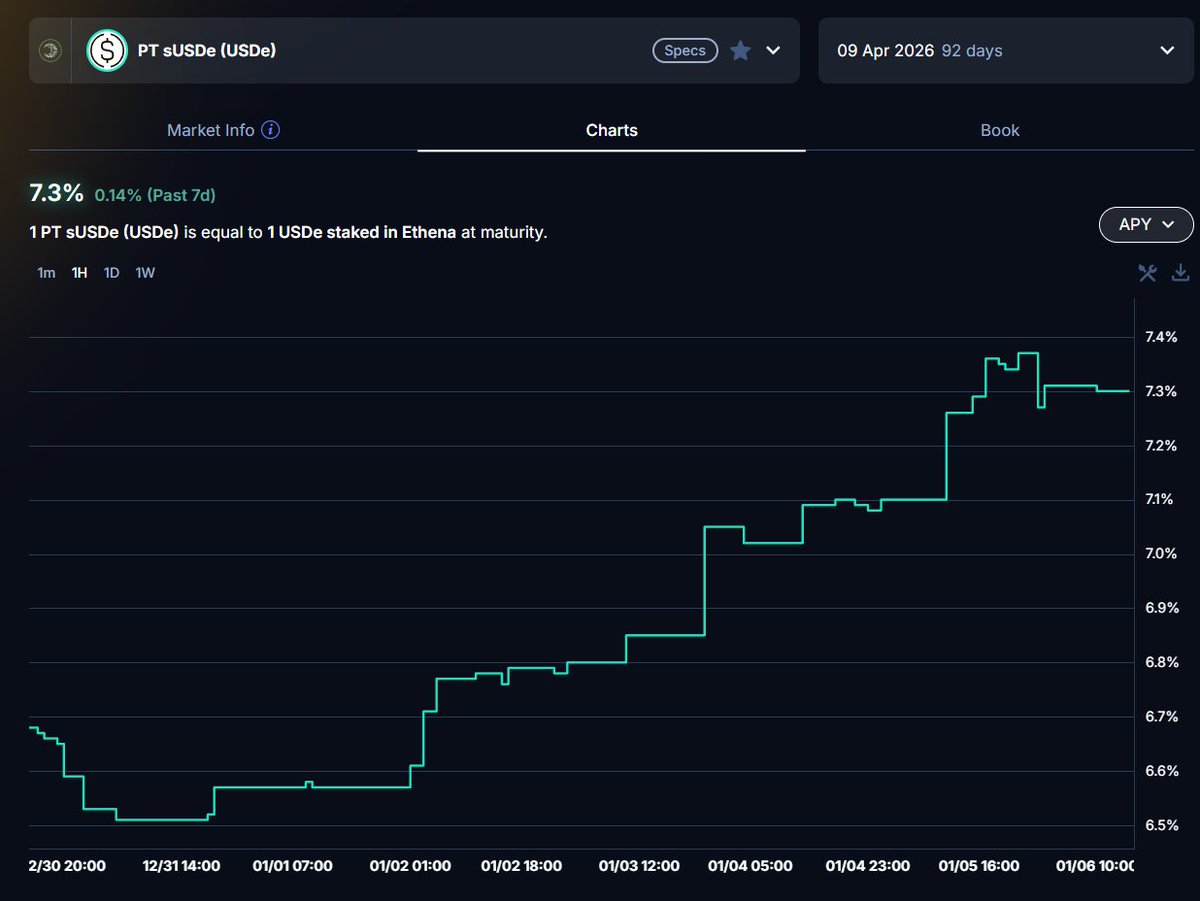
Task: Click the 01/05 16:00 x-axis label
Action: (979, 866)
